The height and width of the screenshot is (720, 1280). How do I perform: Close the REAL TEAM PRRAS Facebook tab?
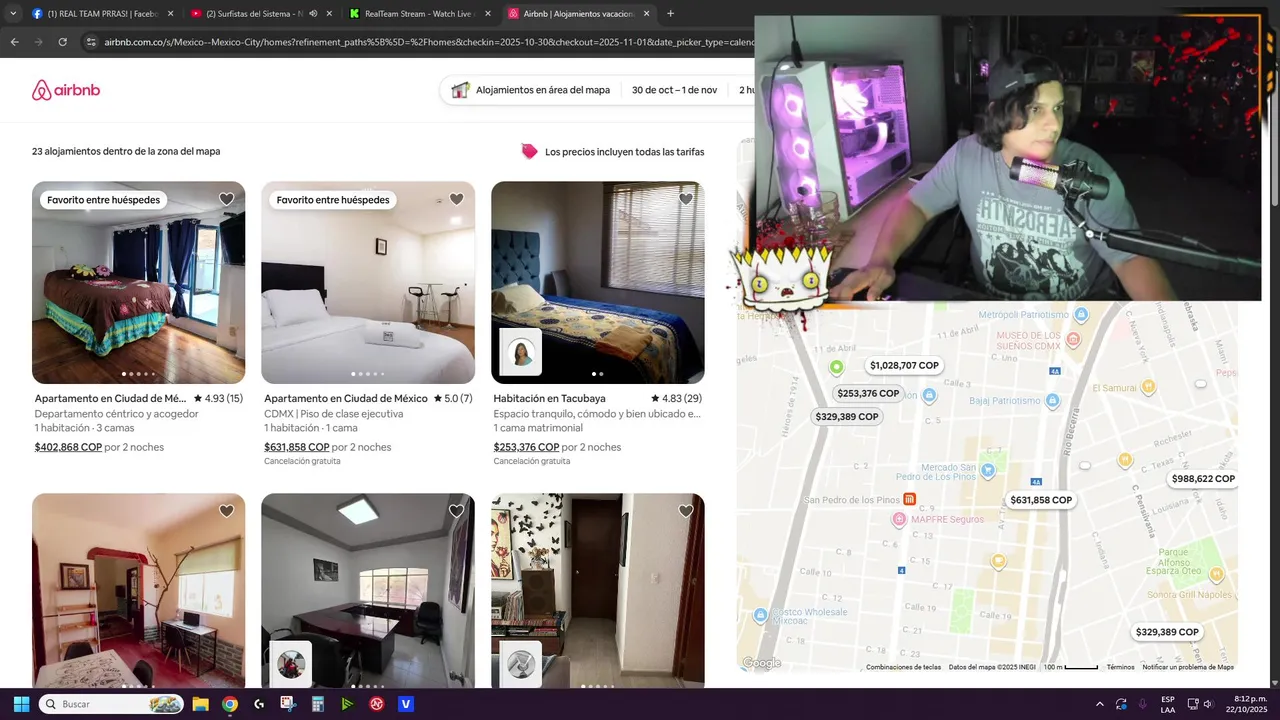point(171,14)
